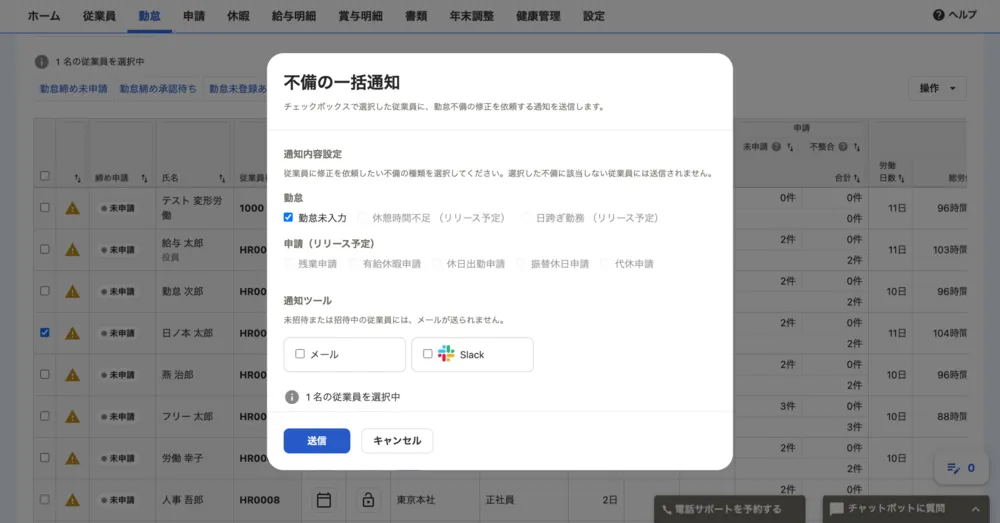This screenshot has width=1000, height=523.
Task: Click the 送信 button
Action: click(317, 441)
